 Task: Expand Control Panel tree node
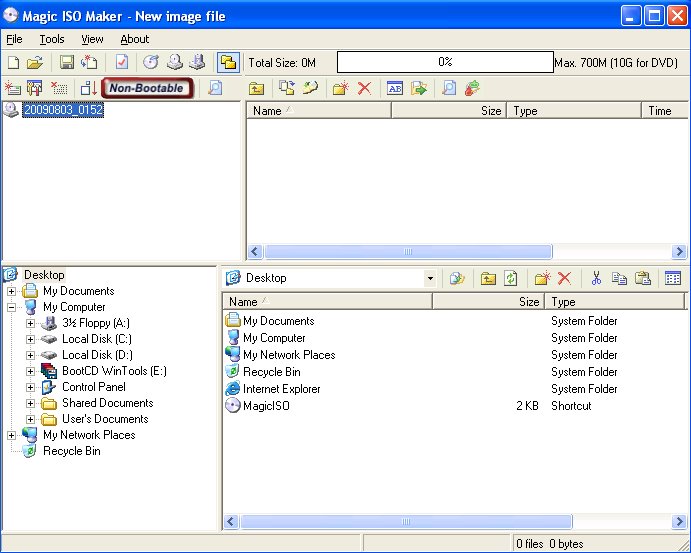tap(30, 387)
